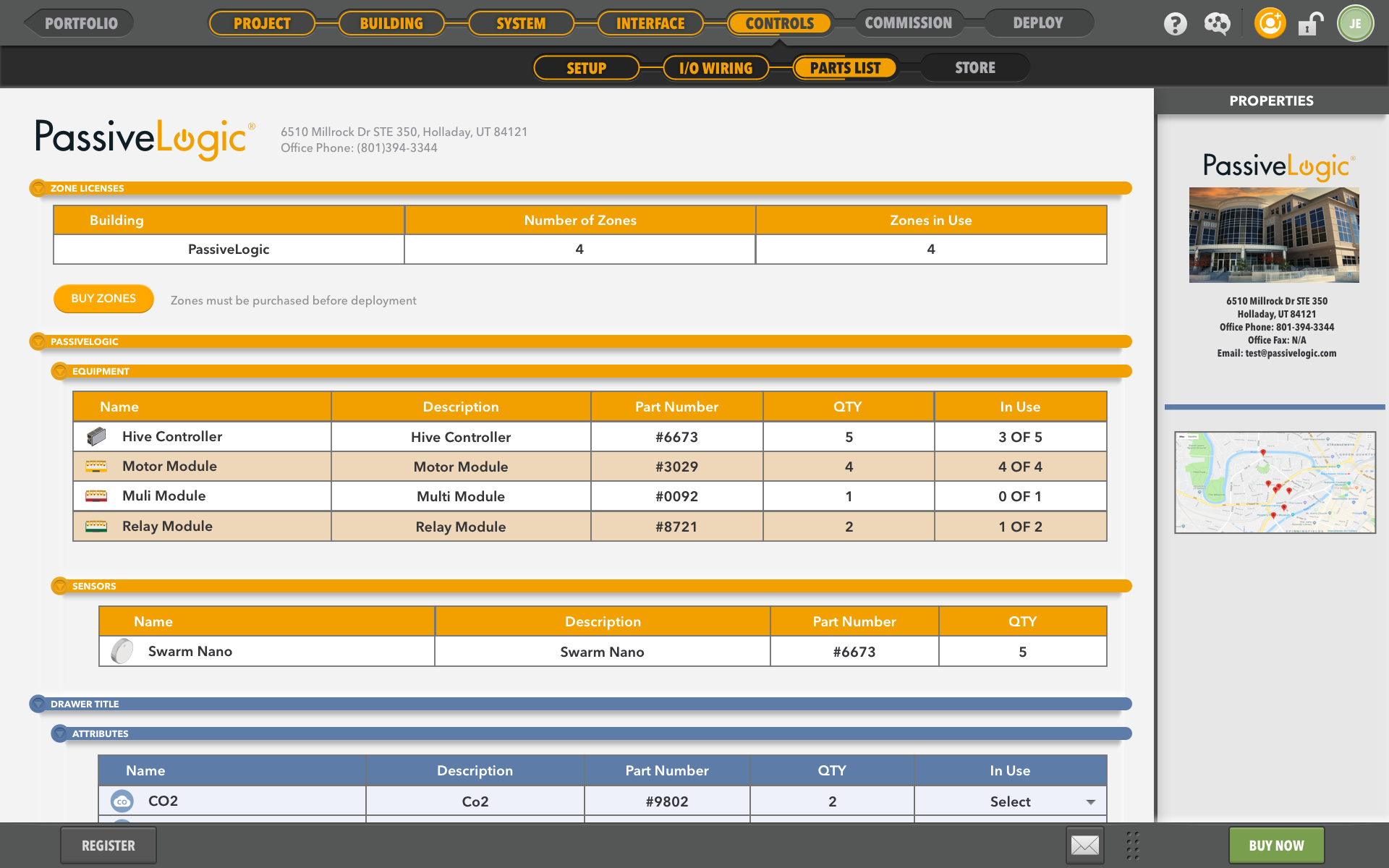Screen dimensions: 1389x868
Task: Click the help question mark icon
Action: coord(1175,24)
